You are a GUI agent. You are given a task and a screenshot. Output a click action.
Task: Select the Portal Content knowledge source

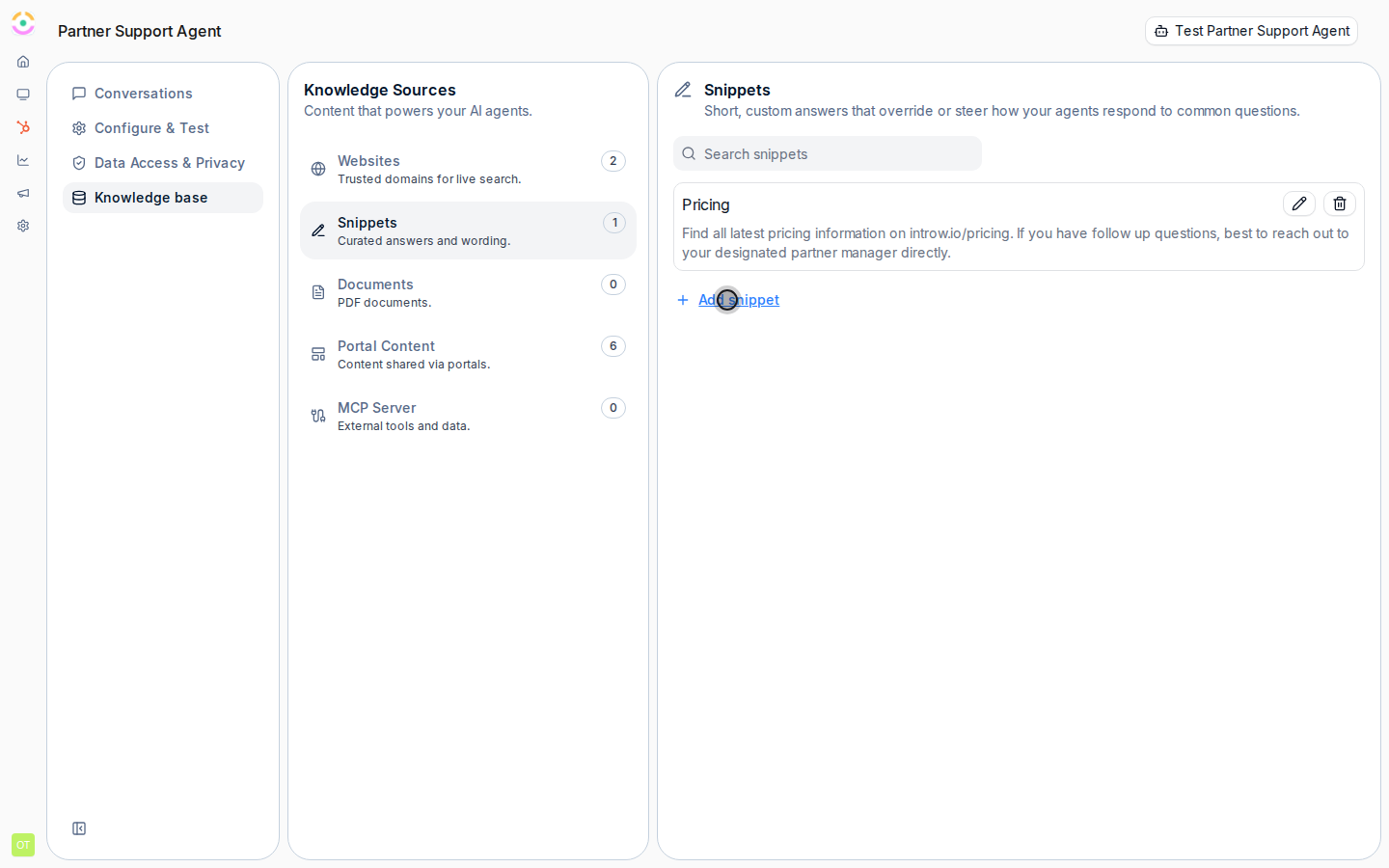pos(468,354)
